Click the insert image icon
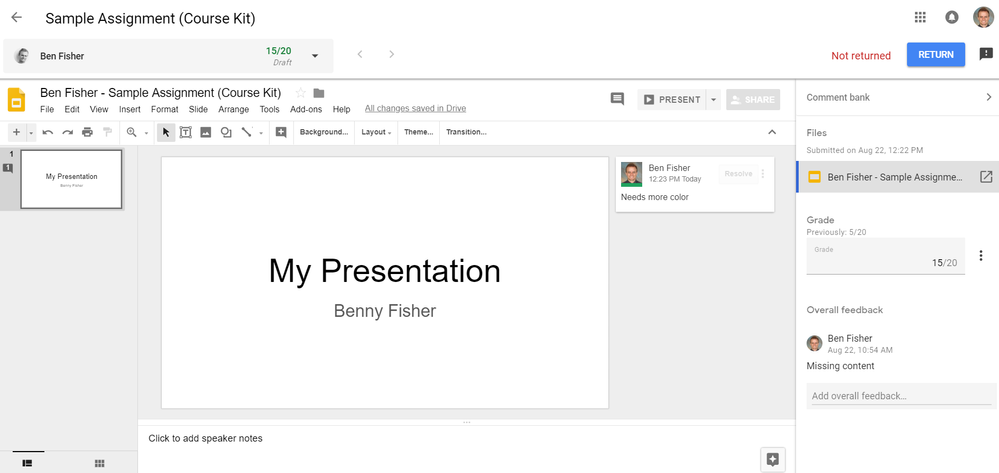This screenshot has height=473, width=999. pos(205,132)
